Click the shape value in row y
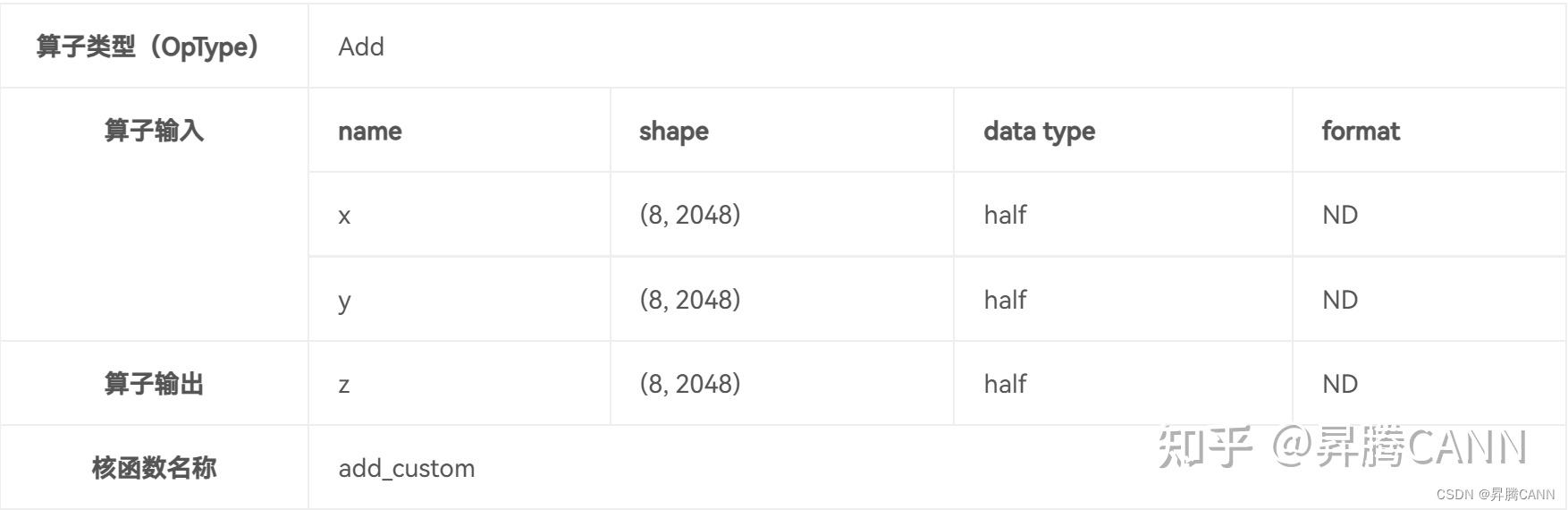The width and height of the screenshot is (1568, 510). (x=689, y=299)
